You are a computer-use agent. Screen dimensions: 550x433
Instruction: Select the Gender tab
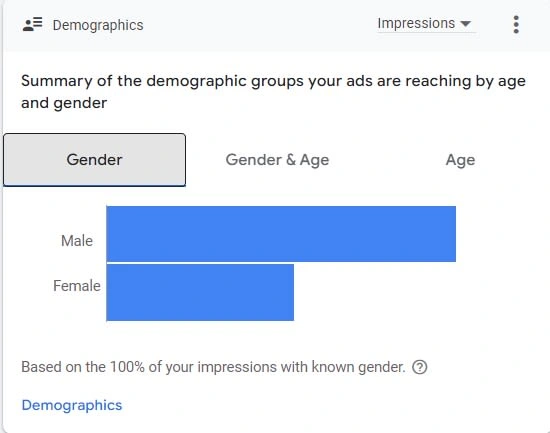[94, 160]
